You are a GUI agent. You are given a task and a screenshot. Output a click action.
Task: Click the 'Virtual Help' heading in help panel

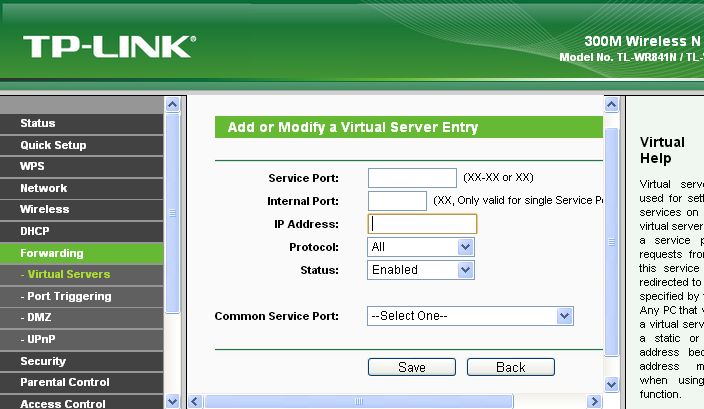662,150
